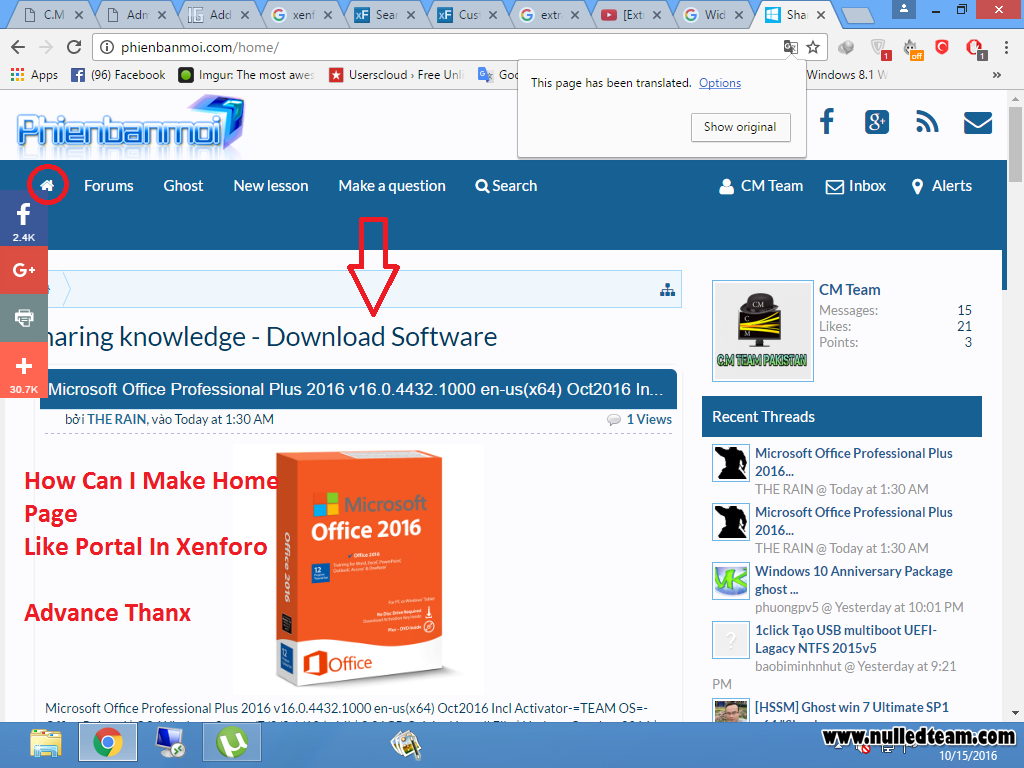Click the floating print icon
Screen dimensions: 1024x768
coord(24,318)
